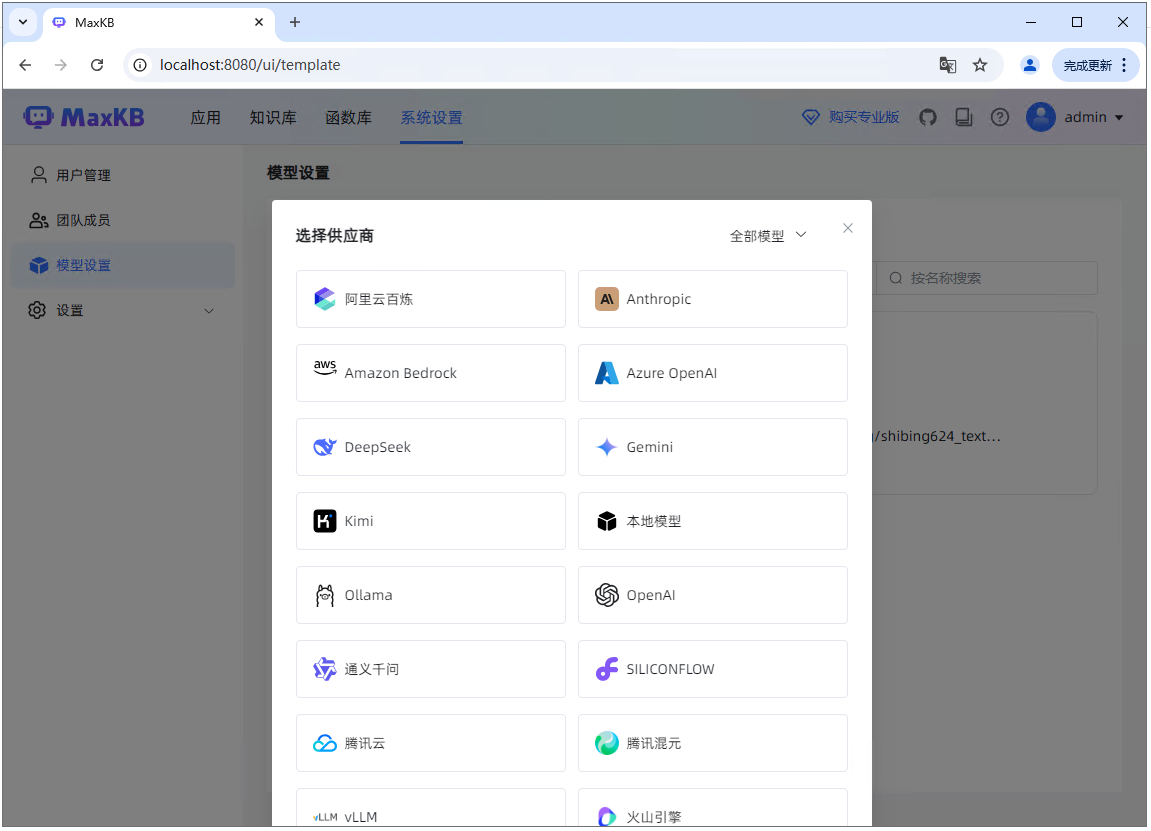Image resolution: width=1151 pixels, height=831 pixels.
Task: Select the 阿里云百炼 provider icon
Action: (x=324, y=299)
